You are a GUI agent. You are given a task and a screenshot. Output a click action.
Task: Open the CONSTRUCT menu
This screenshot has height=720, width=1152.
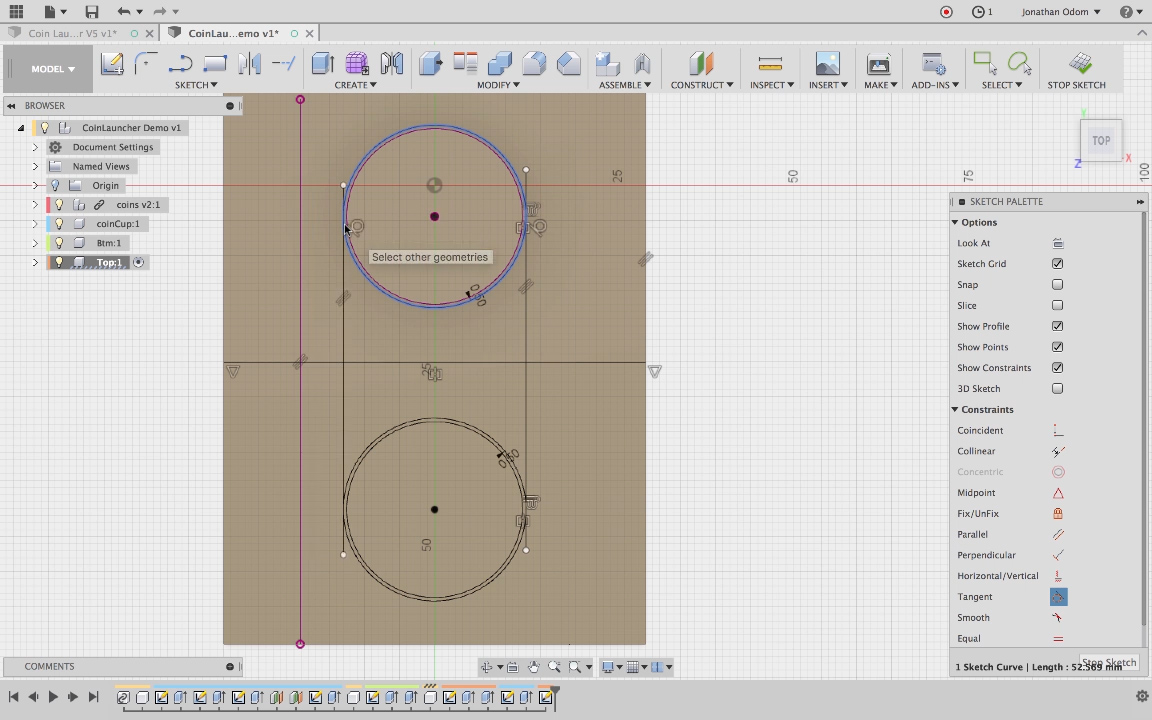pyautogui.click(x=701, y=85)
